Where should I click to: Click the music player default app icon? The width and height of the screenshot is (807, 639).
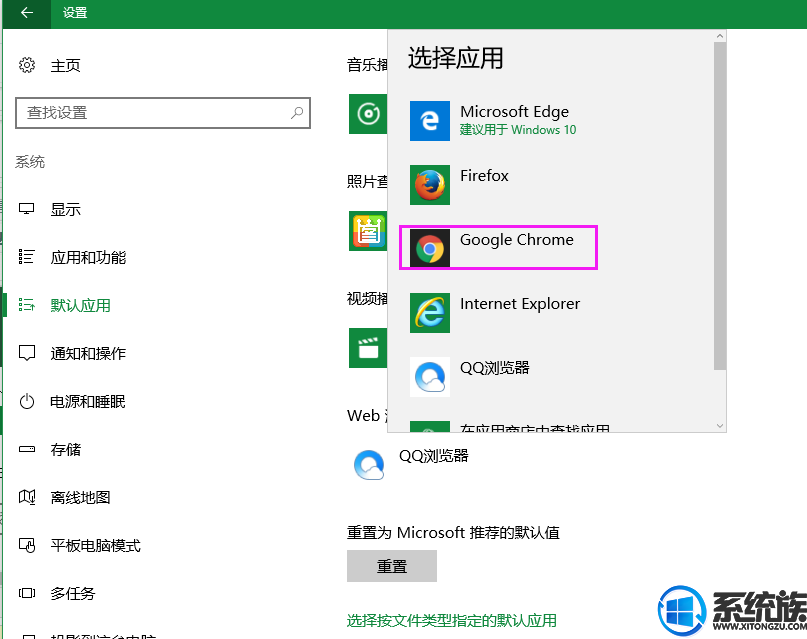pos(367,114)
